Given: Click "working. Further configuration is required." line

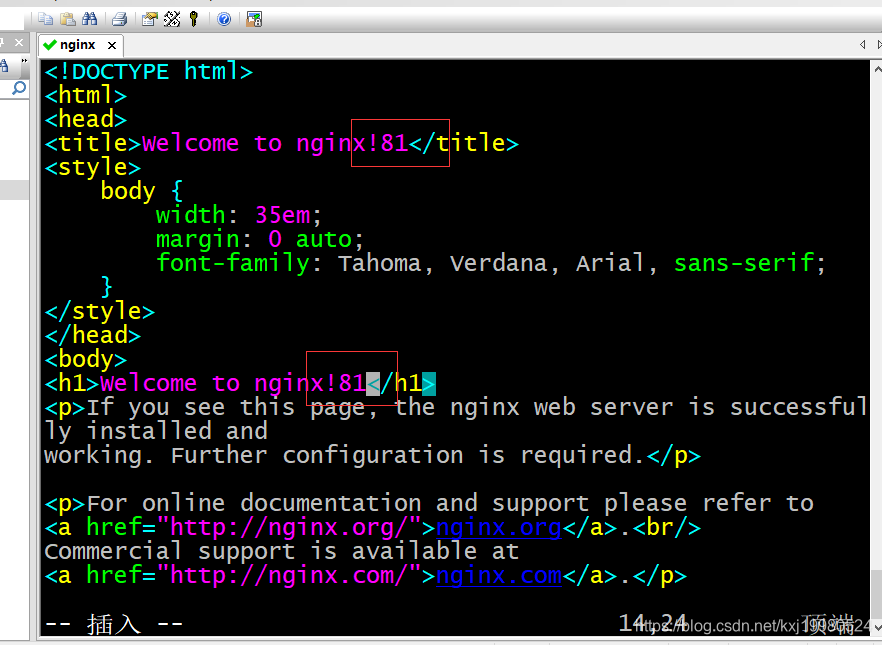Looking at the screenshot, I should coord(344,455).
